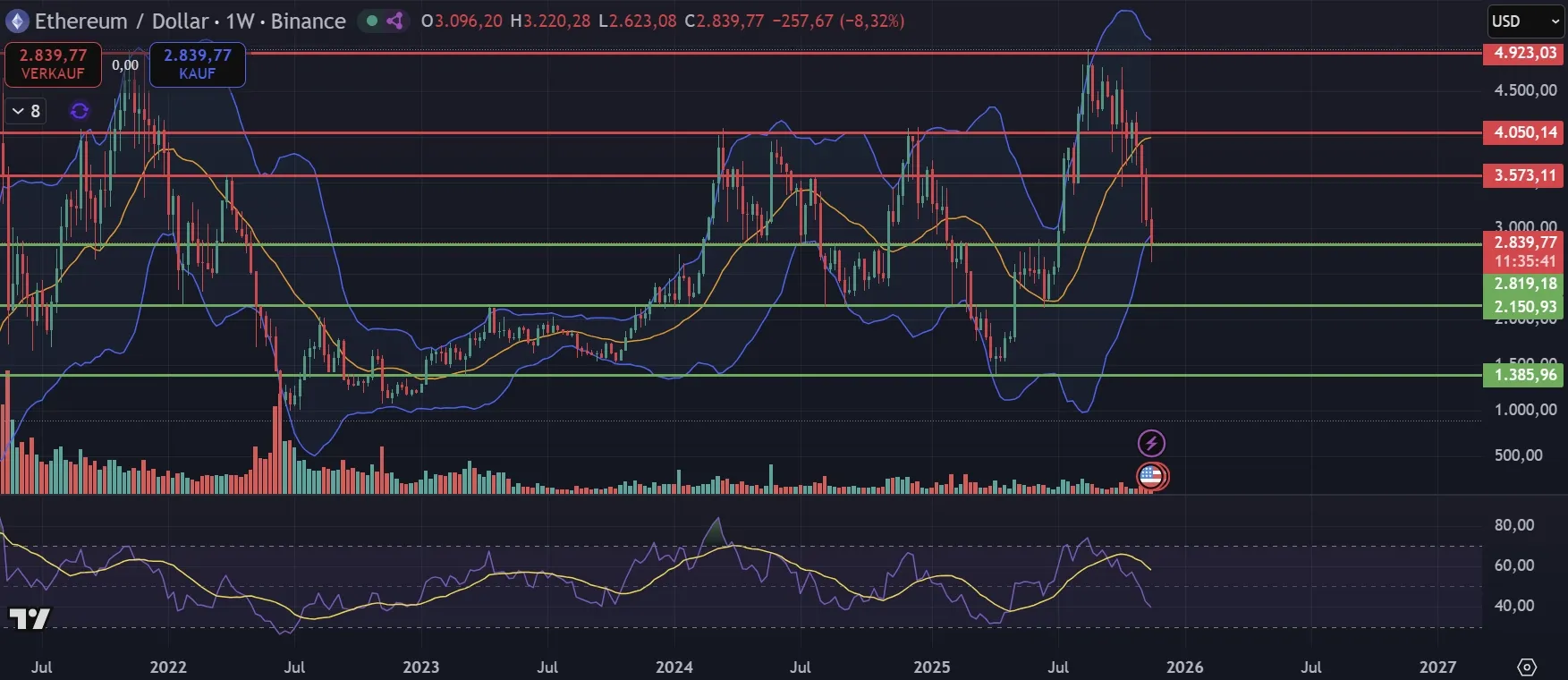
Task: Click the VERKAUF sell button
Action: (x=53, y=64)
